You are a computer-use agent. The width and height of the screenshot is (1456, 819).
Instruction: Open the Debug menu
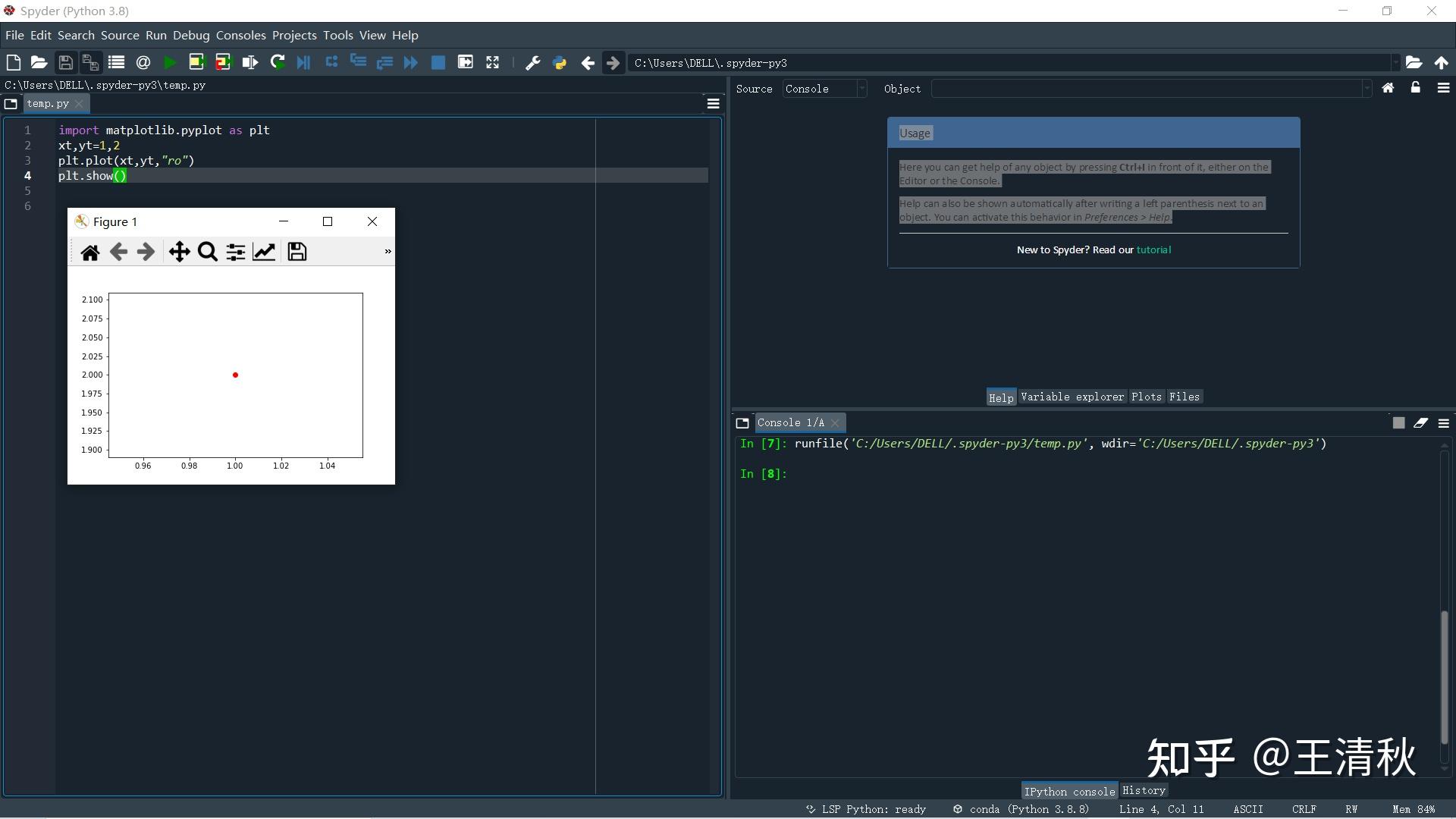(191, 35)
